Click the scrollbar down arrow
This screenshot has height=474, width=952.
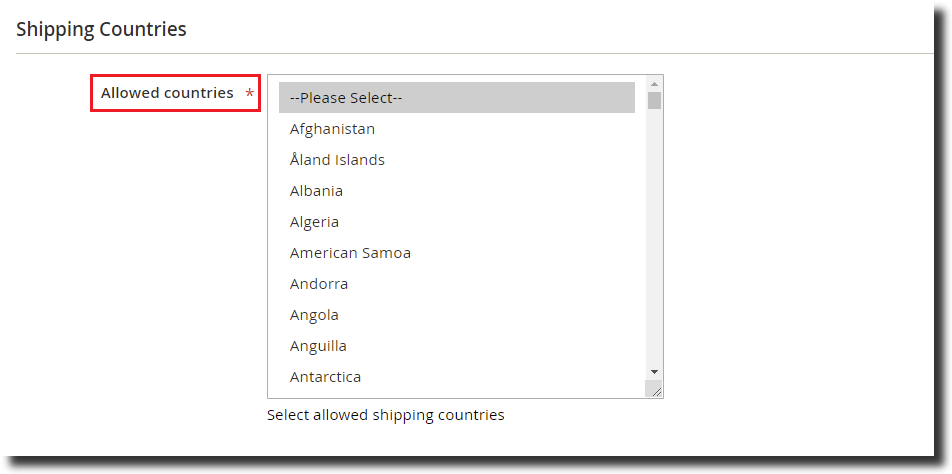tap(654, 371)
